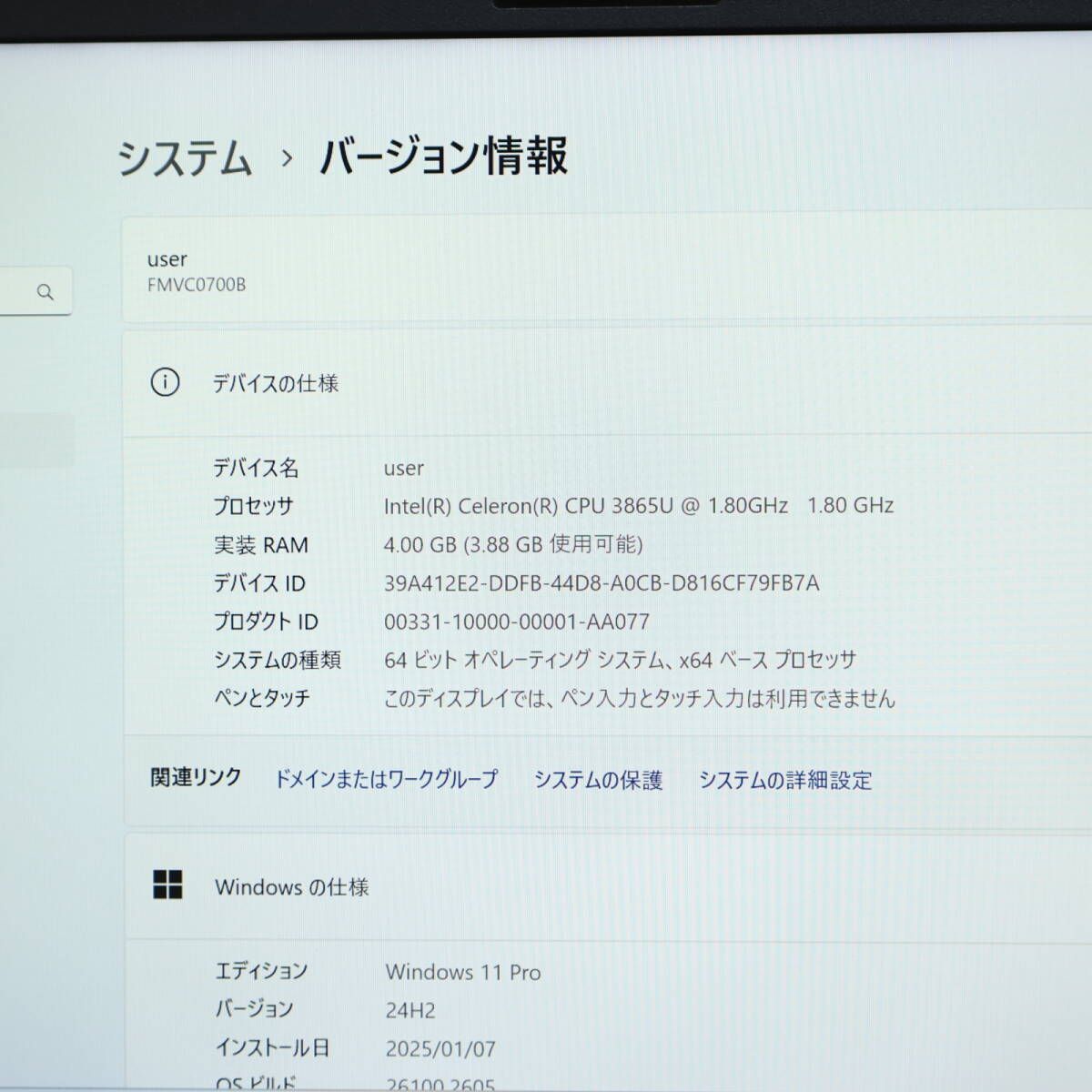Viewport: 1092px width, 1092px height.
Task: Click the device specifications info icon
Action: tap(165, 382)
